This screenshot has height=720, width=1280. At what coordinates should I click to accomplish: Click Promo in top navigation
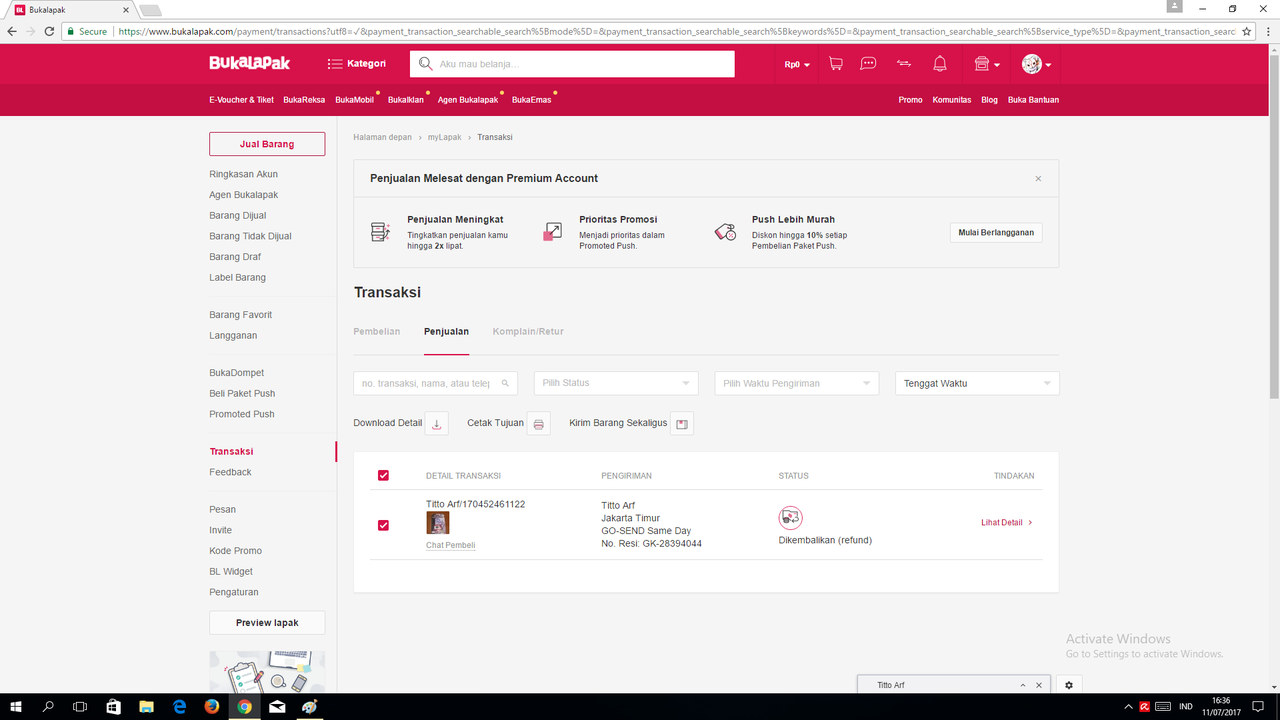pyautogui.click(x=910, y=100)
